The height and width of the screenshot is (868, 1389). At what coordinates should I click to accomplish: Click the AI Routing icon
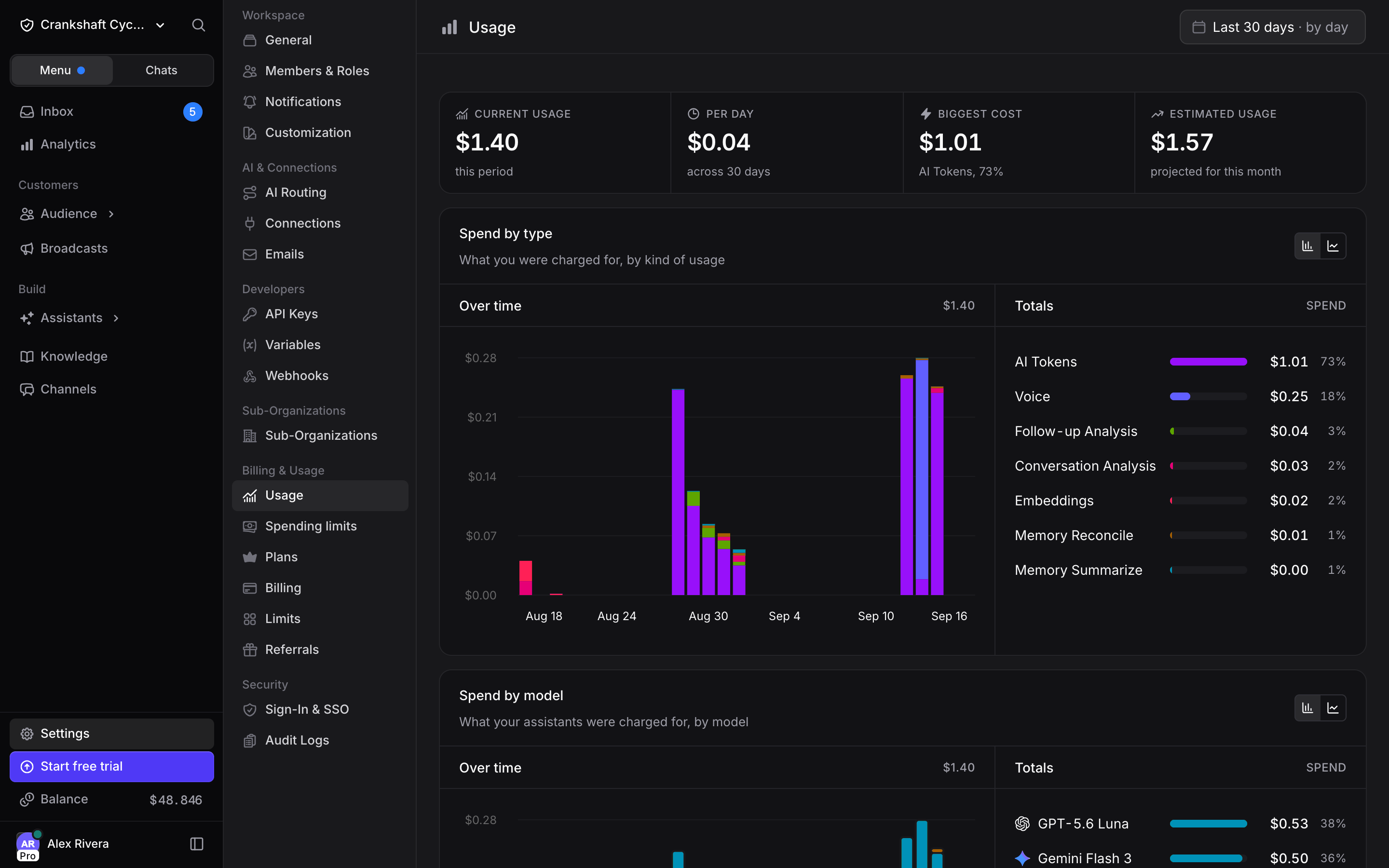click(x=250, y=192)
